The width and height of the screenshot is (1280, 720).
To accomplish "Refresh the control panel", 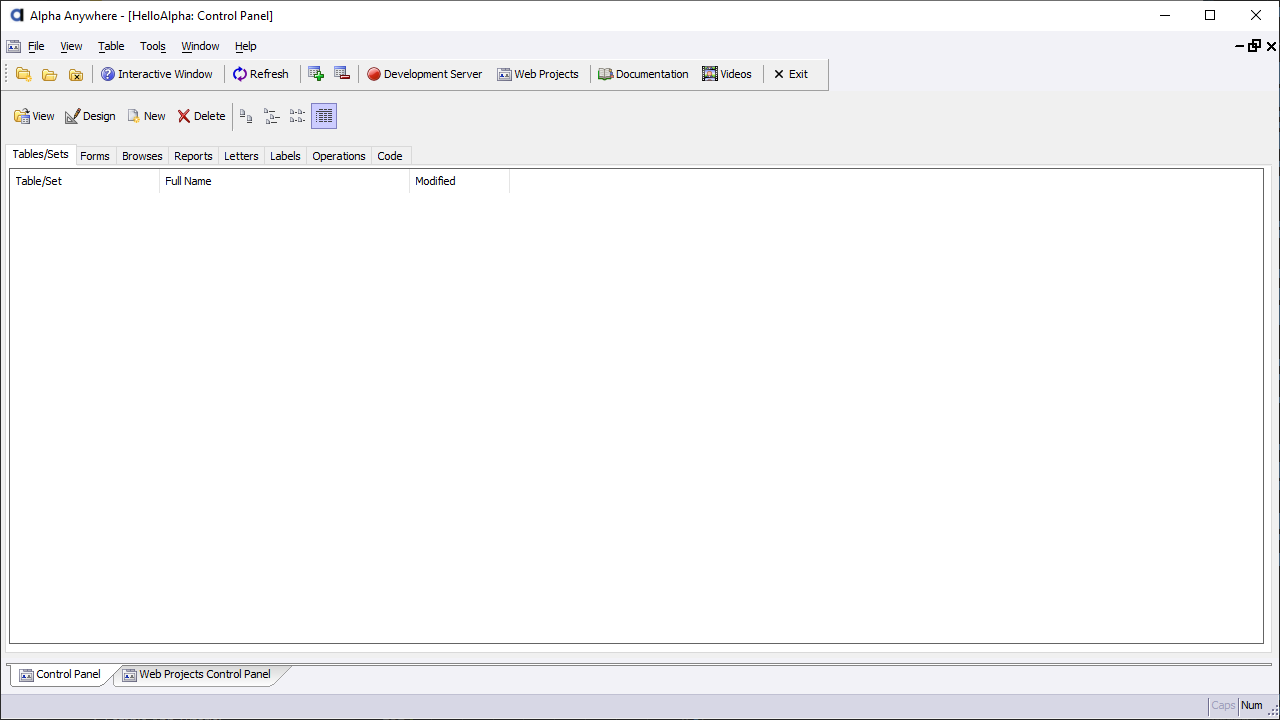I will click(x=261, y=74).
